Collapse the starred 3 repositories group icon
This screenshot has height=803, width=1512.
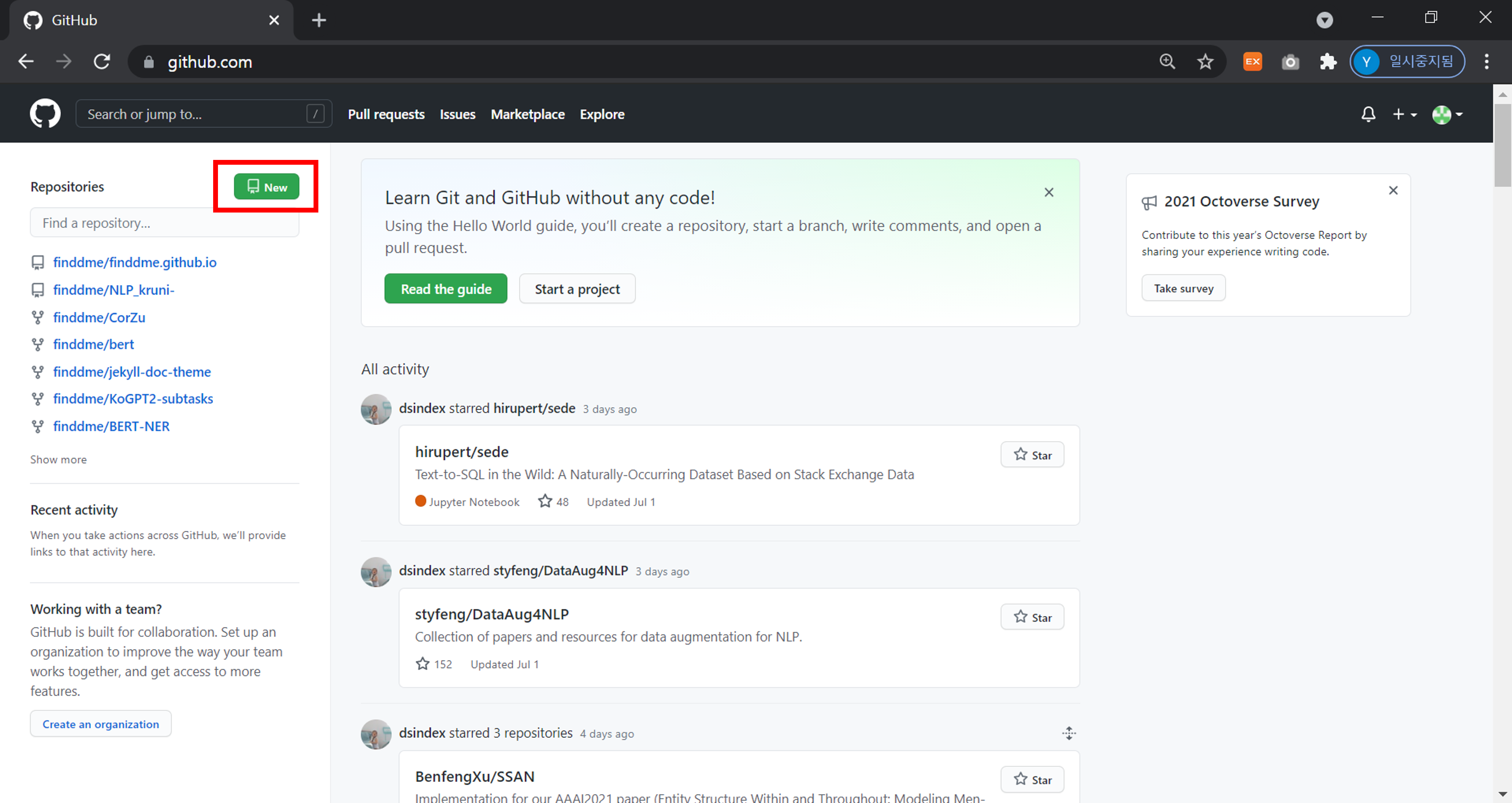(1069, 733)
